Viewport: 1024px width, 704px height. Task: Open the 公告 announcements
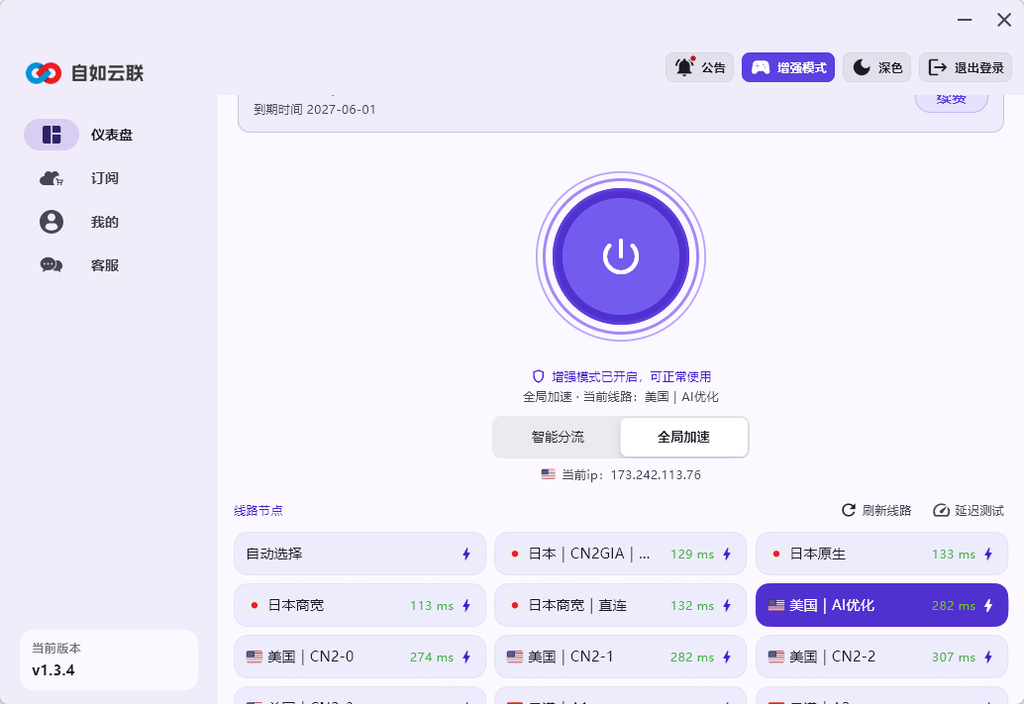coord(699,67)
